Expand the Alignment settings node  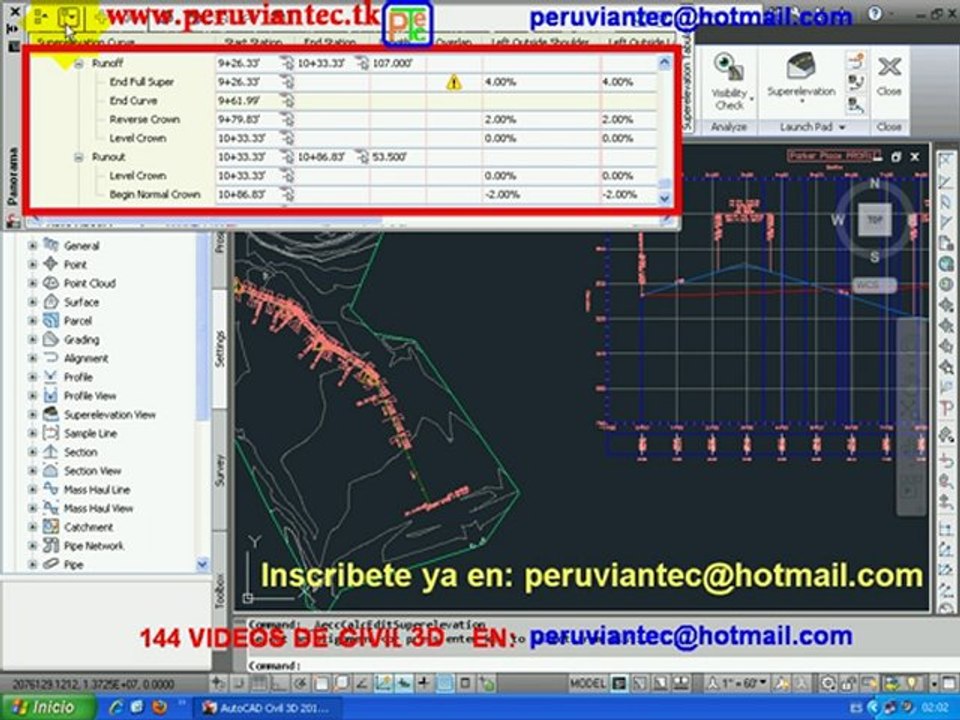[x=32, y=358]
